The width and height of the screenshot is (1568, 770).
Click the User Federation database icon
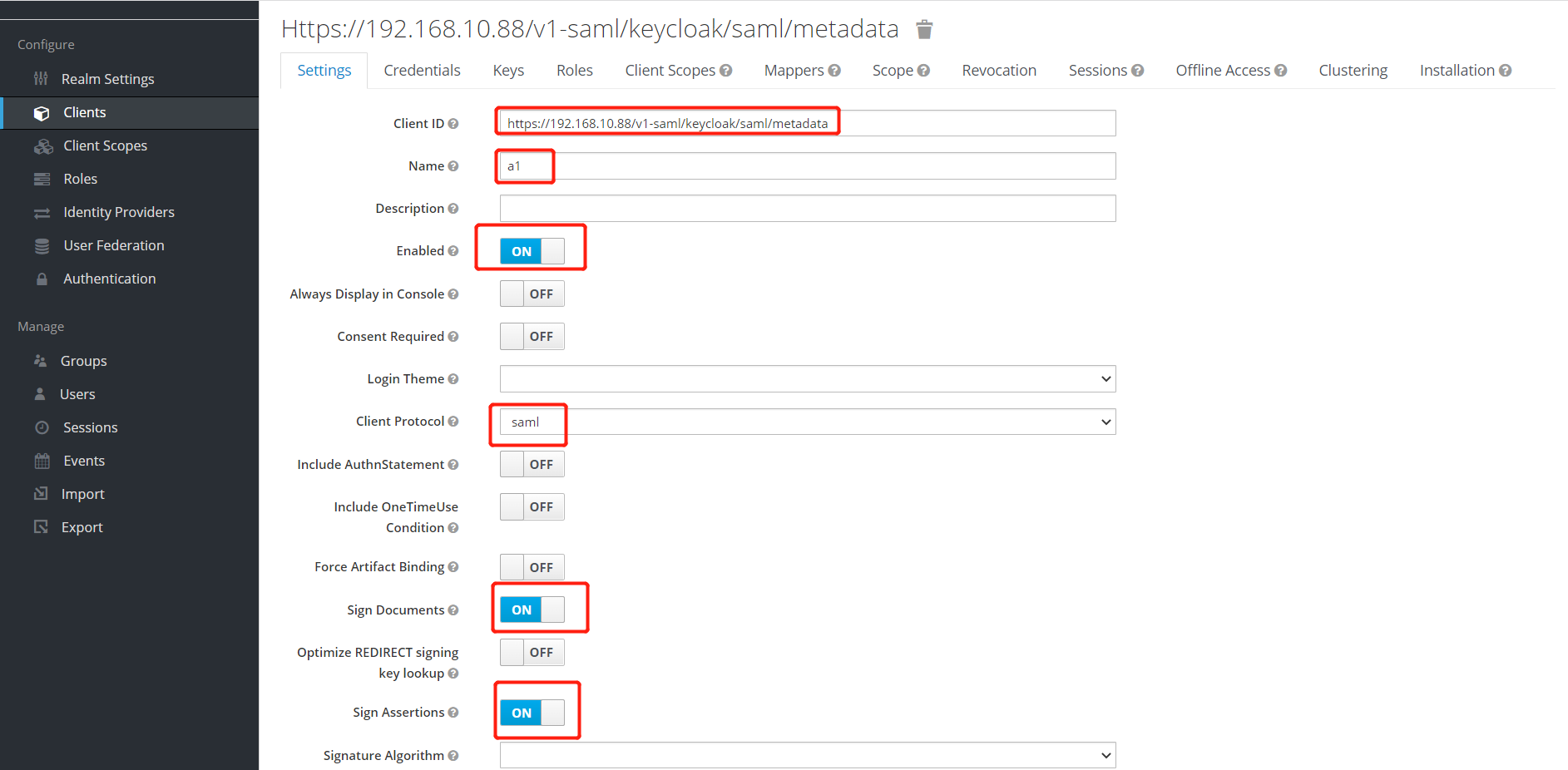42,246
